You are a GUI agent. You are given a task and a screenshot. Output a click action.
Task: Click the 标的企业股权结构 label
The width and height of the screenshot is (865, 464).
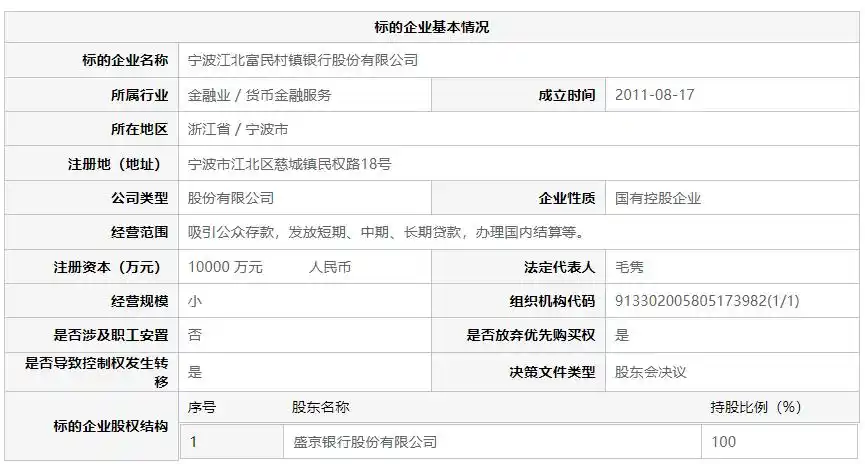tap(111, 426)
